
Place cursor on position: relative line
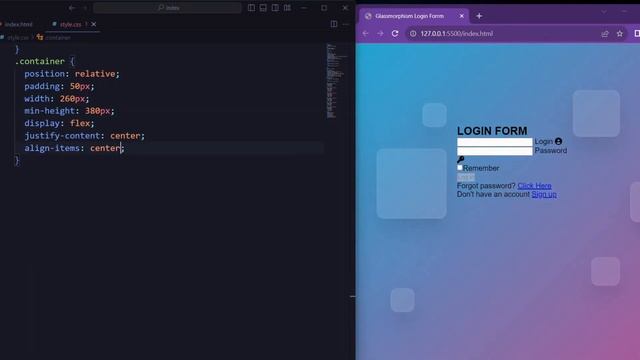point(72,74)
